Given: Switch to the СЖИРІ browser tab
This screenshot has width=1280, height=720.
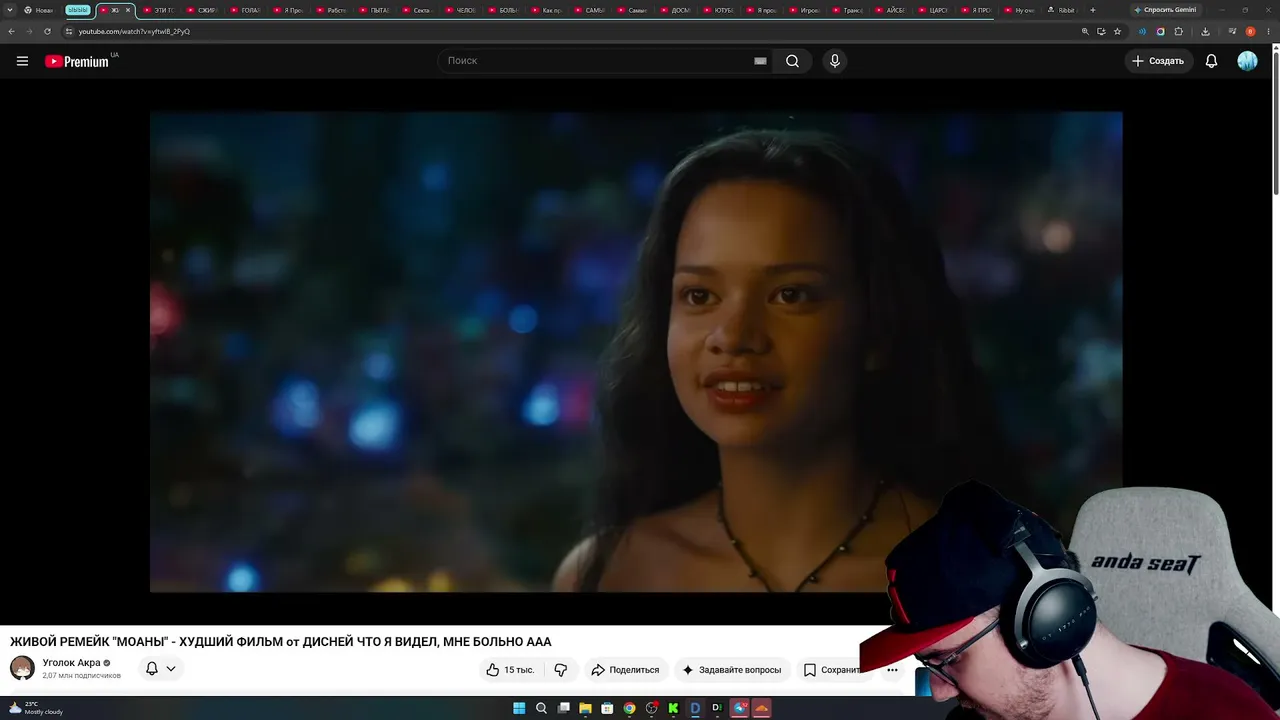Looking at the screenshot, I should (x=202, y=10).
